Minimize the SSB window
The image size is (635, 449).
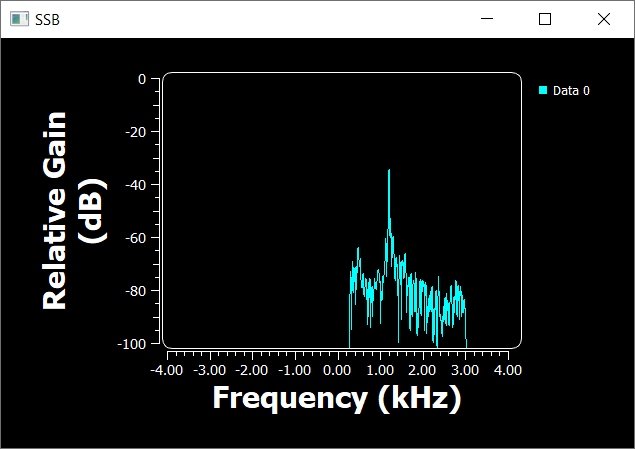point(487,19)
